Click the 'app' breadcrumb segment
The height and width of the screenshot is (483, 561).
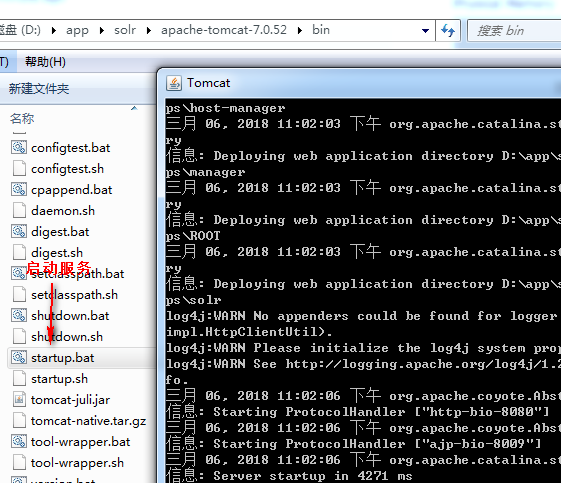pos(77,30)
